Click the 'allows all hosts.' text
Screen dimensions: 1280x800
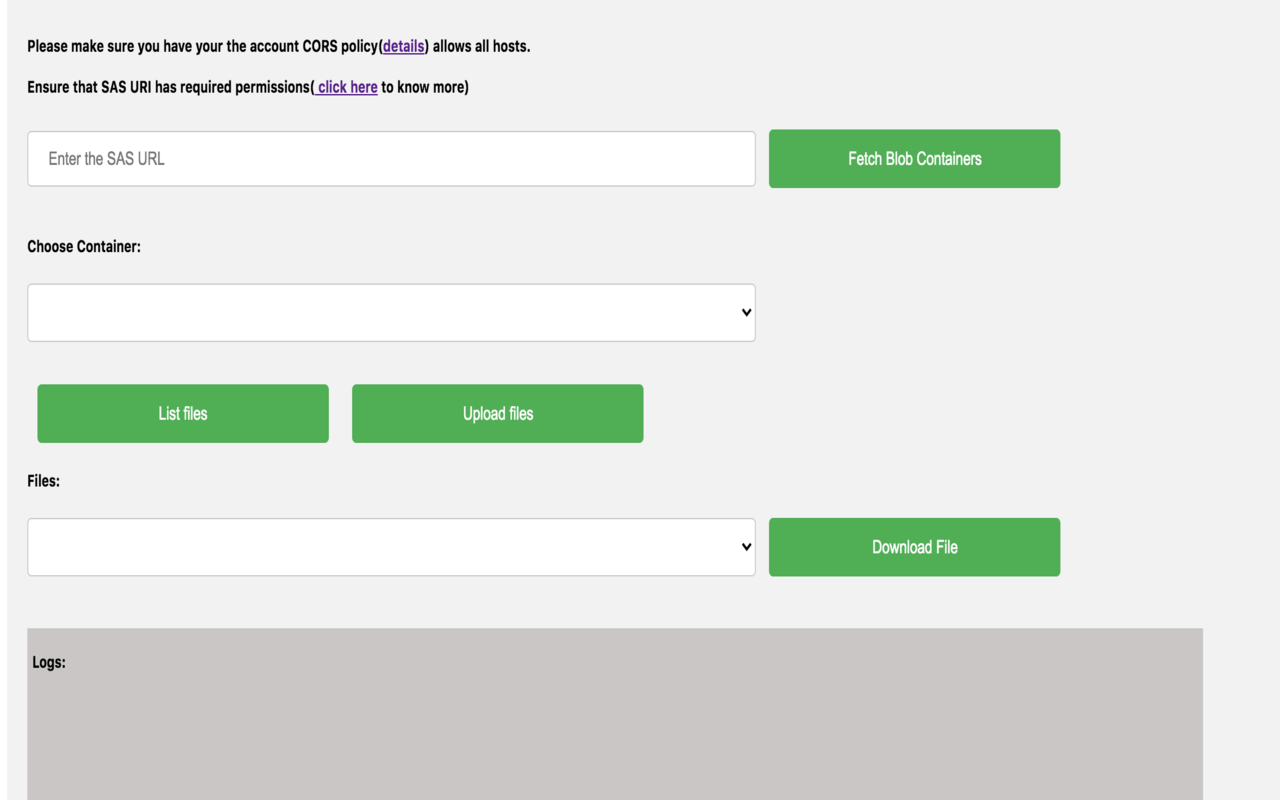click(482, 46)
